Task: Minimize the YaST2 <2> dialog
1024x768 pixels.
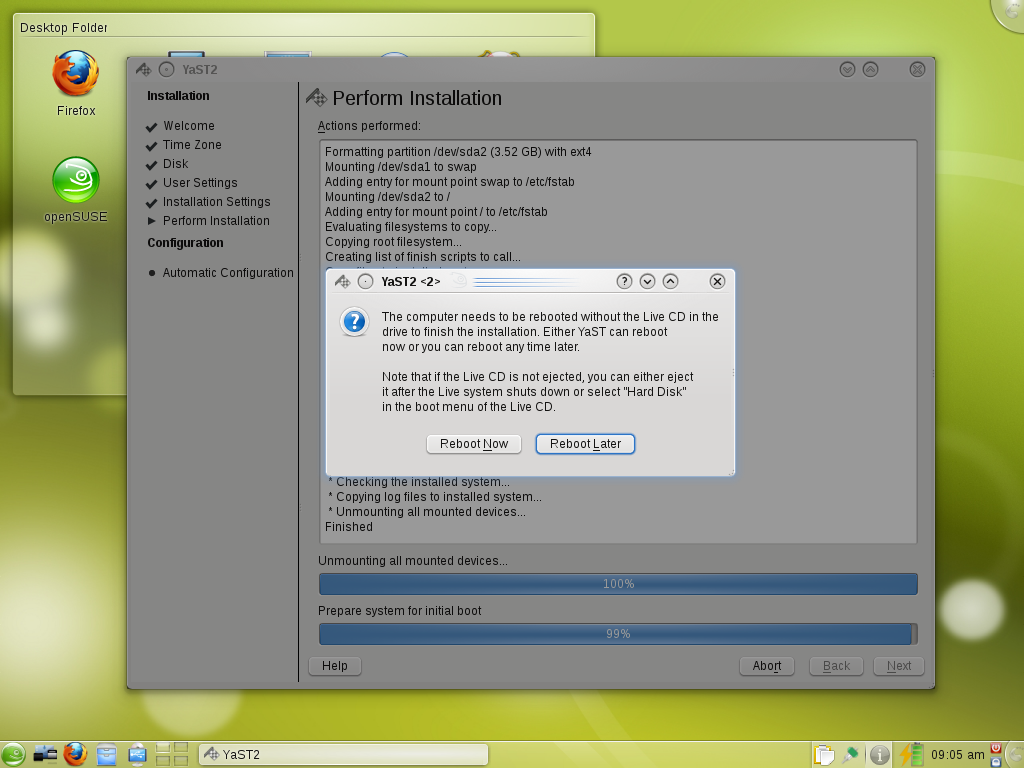Action: 647,281
